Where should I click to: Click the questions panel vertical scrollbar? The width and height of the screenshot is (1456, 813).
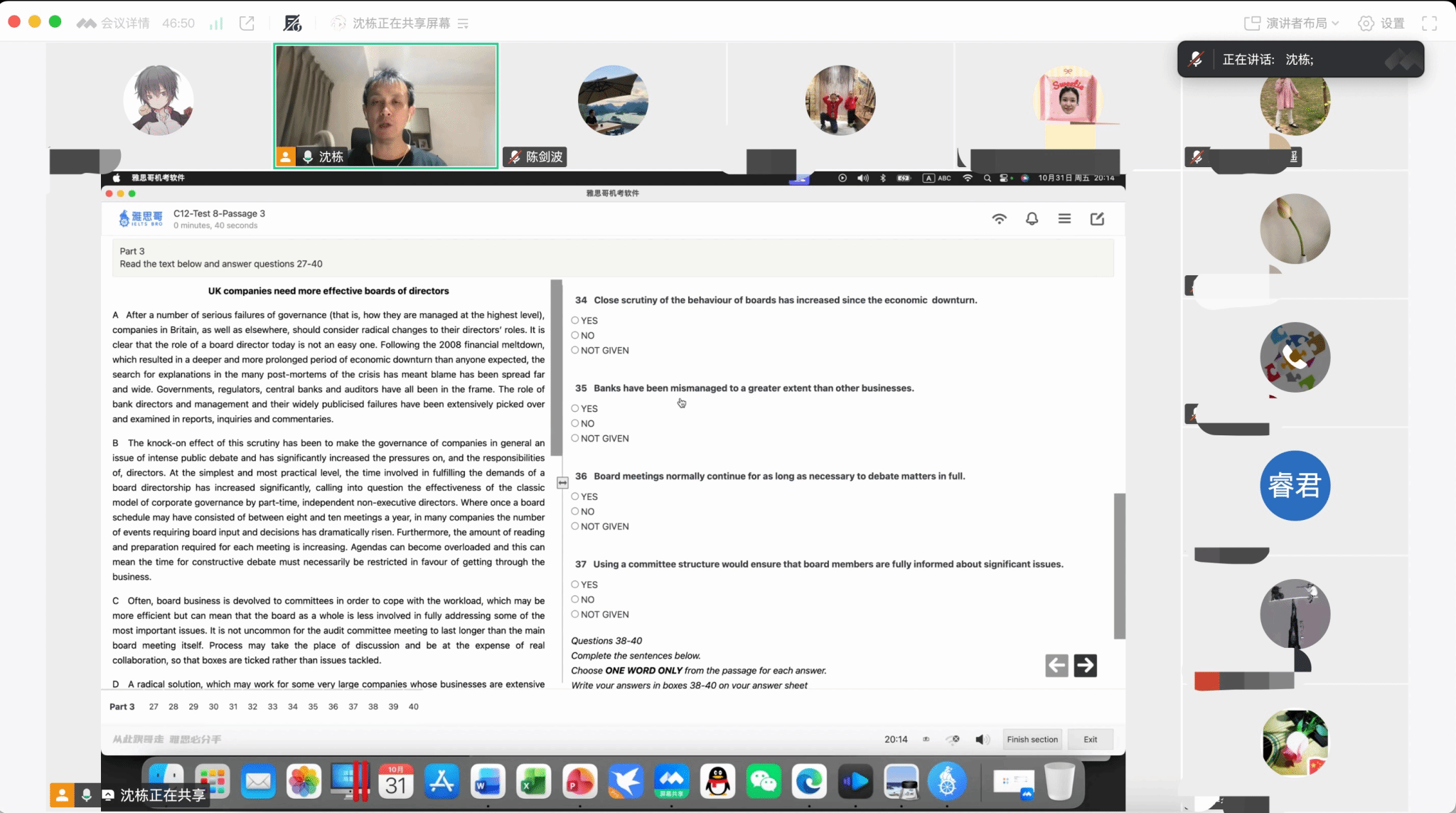[x=1119, y=565]
